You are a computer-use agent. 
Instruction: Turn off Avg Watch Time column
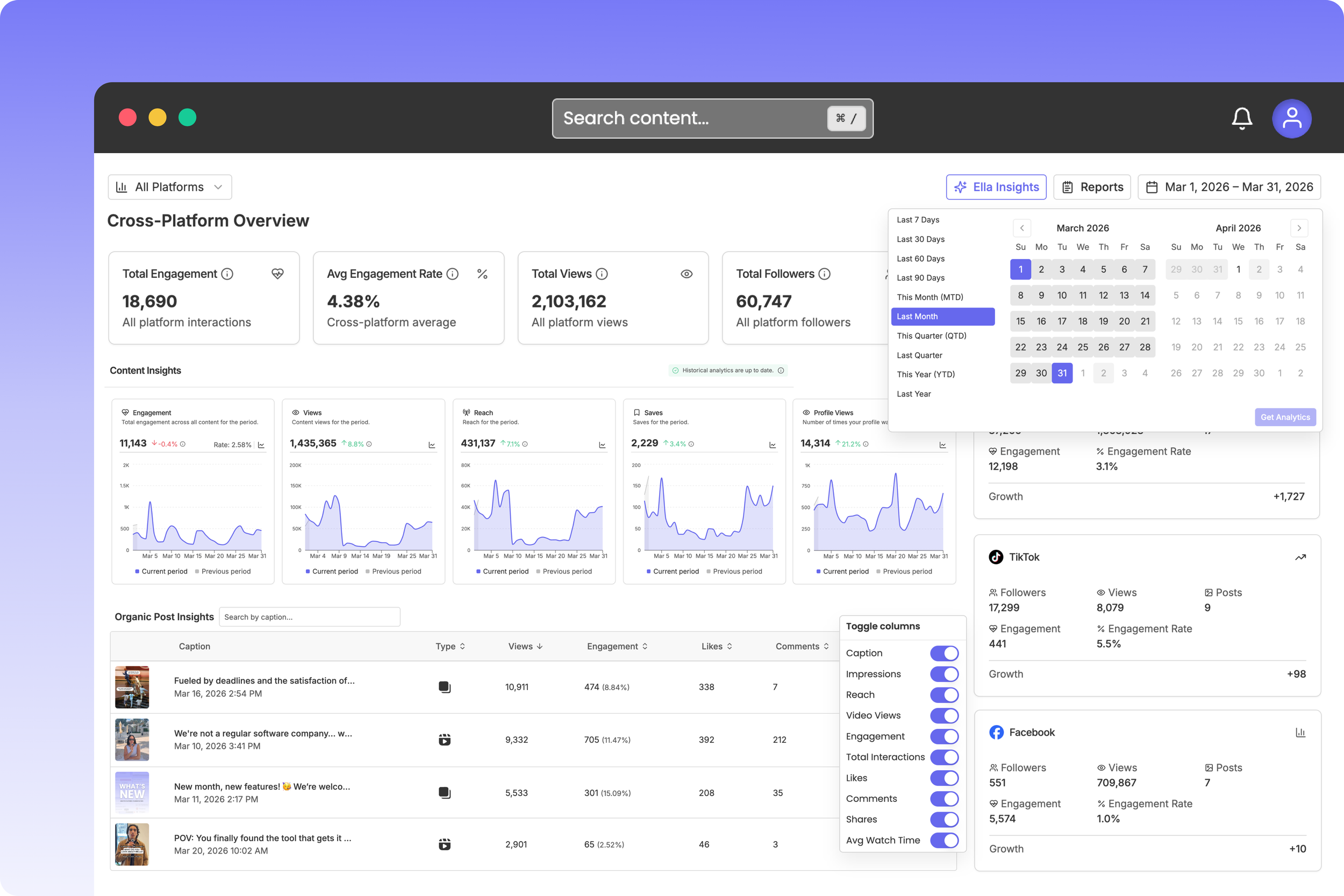pyautogui.click(x=944, y=840)
